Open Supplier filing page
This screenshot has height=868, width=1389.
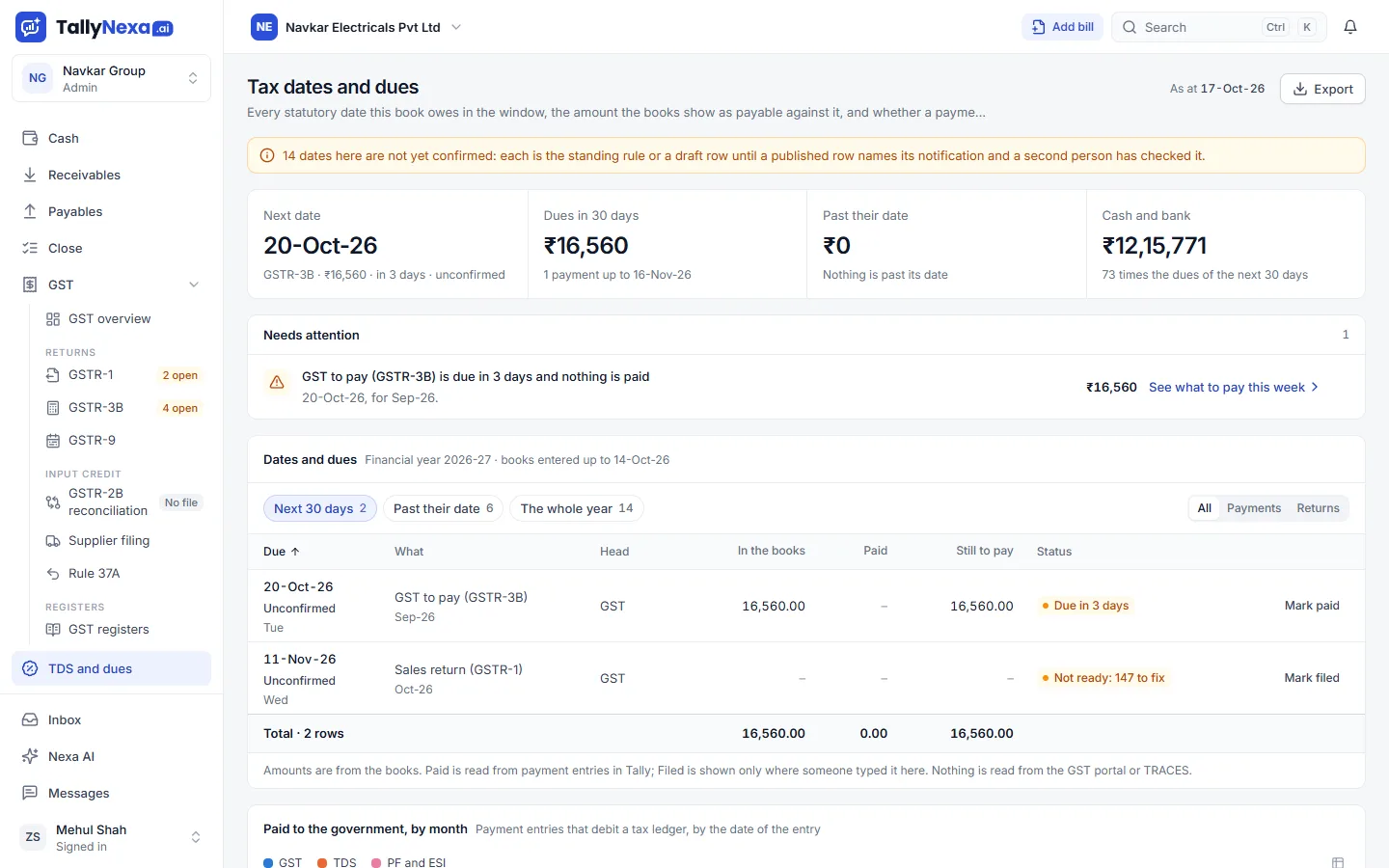pyautogui.click(x=123, y=540)
